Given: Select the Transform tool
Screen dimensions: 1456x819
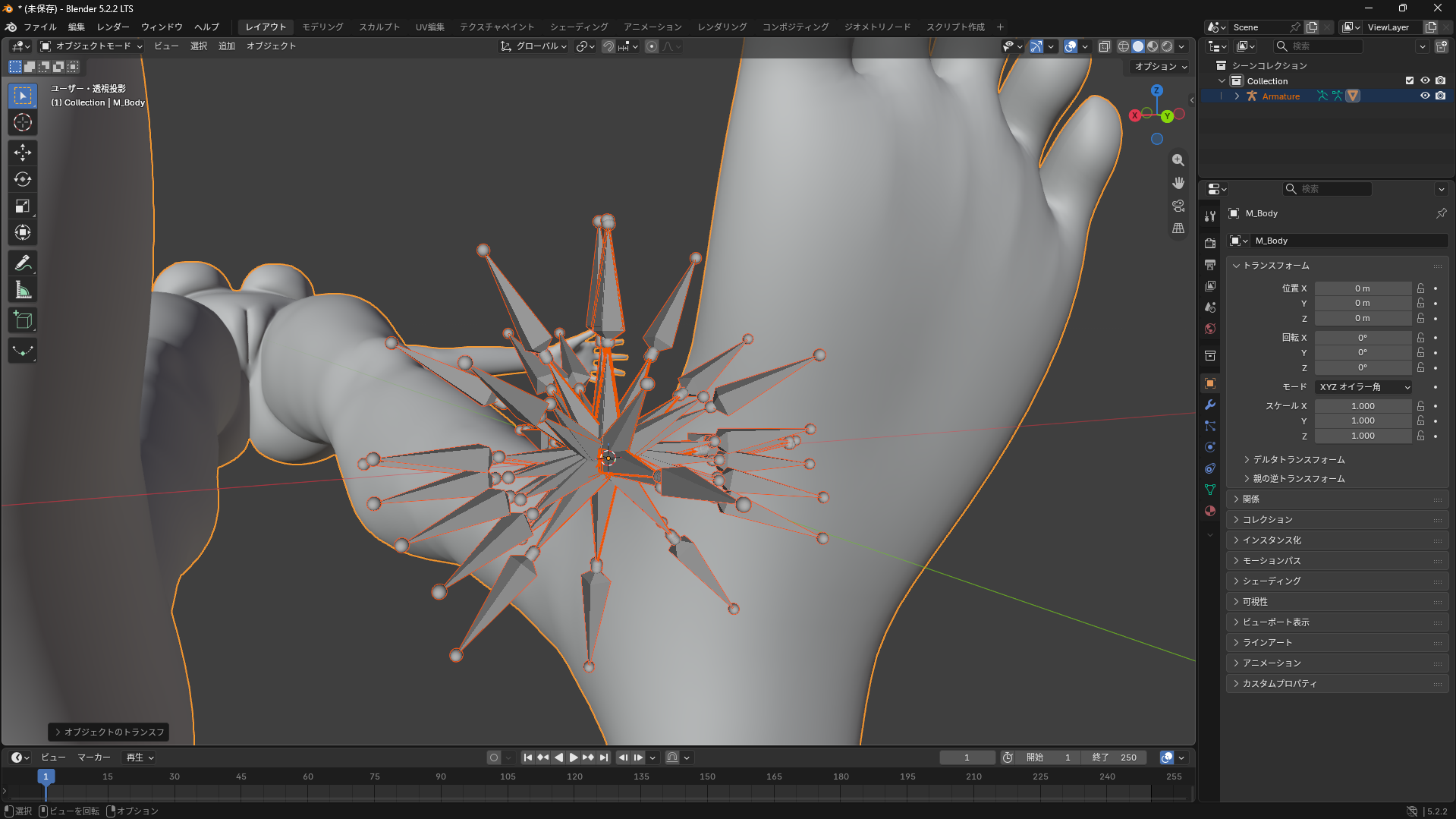Looking at the screenshot, I should (x=23, y=232).
